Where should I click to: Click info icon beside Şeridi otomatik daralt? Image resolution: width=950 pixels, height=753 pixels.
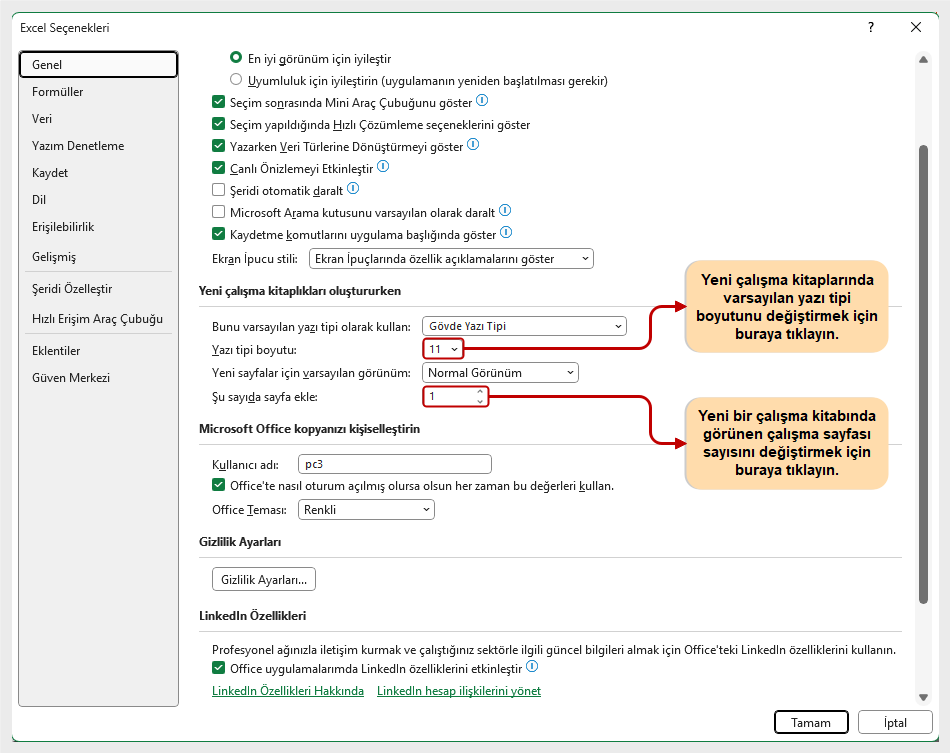click(353, 189)
